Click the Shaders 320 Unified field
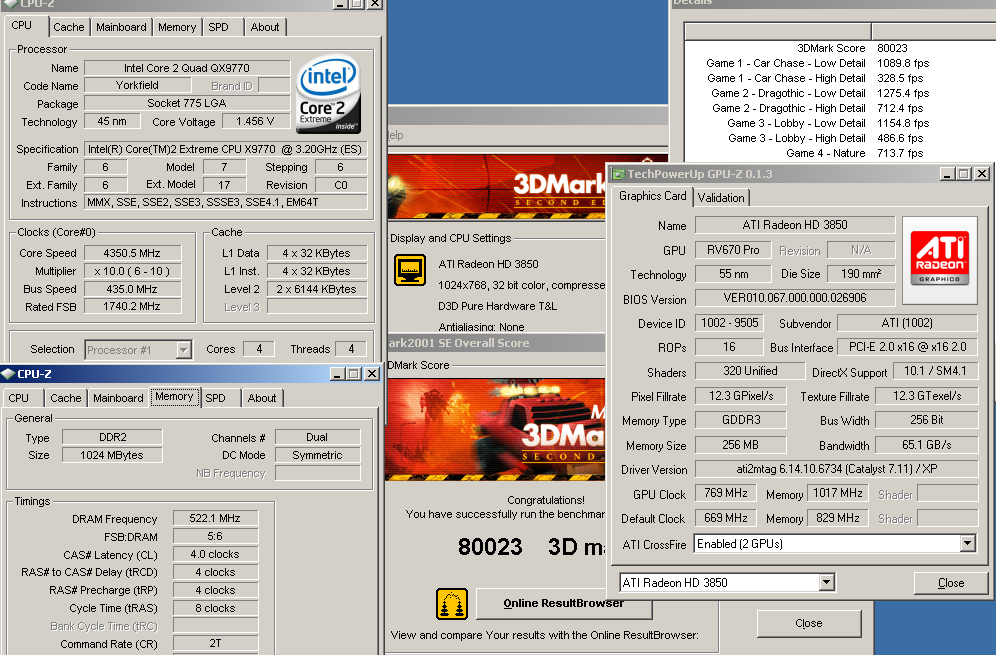 [x=750, y=371]
